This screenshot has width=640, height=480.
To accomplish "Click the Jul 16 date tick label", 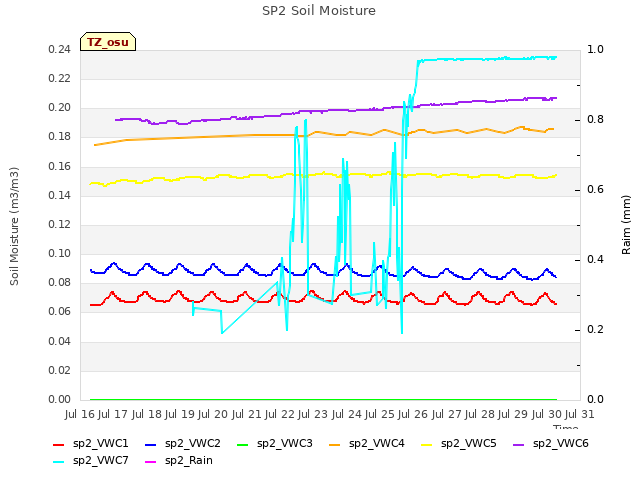I will pyautogui.click(x=80, y=414).
